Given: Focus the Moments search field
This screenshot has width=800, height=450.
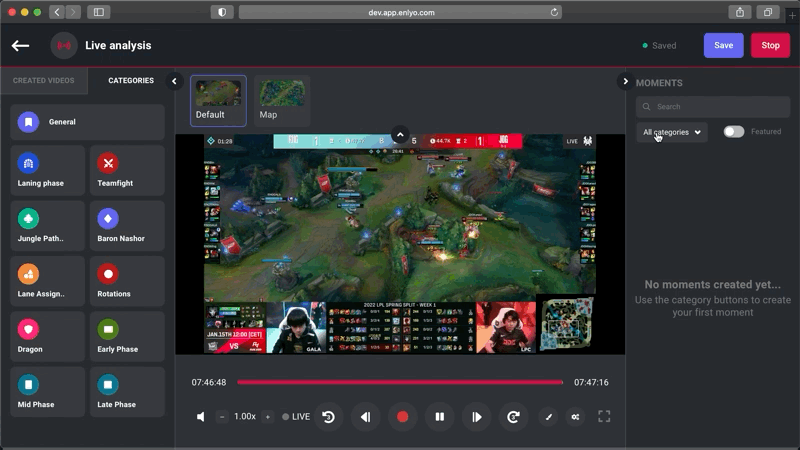Looking at the screenshot, I should tap(713, 107).
